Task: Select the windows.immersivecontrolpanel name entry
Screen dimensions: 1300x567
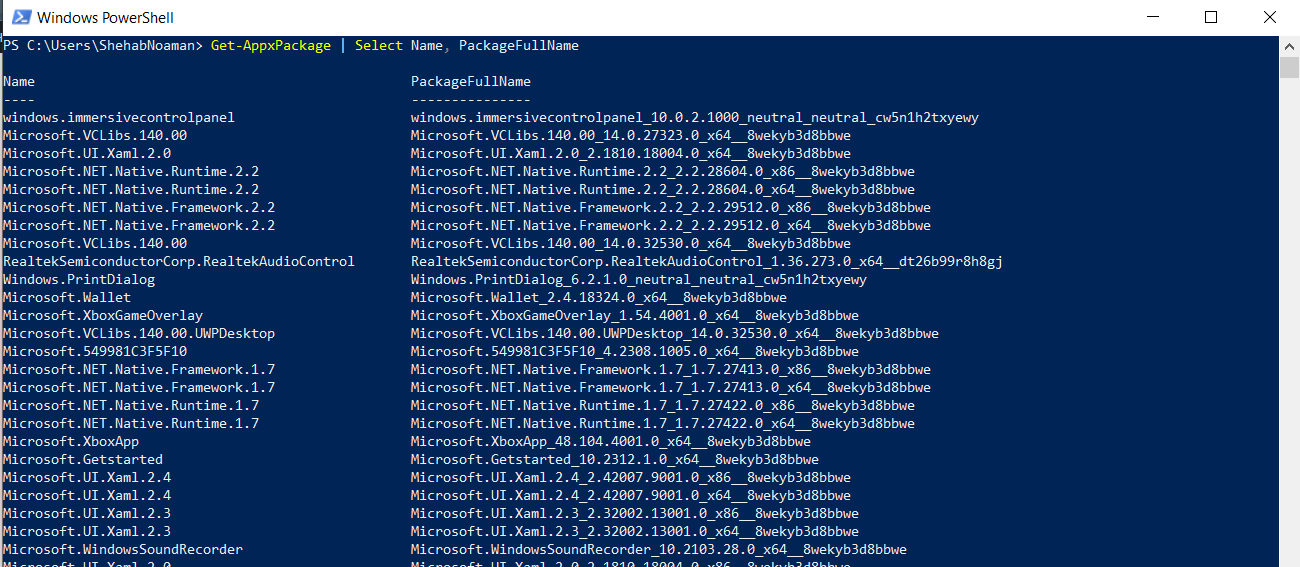Action: (x=119, y=118)
